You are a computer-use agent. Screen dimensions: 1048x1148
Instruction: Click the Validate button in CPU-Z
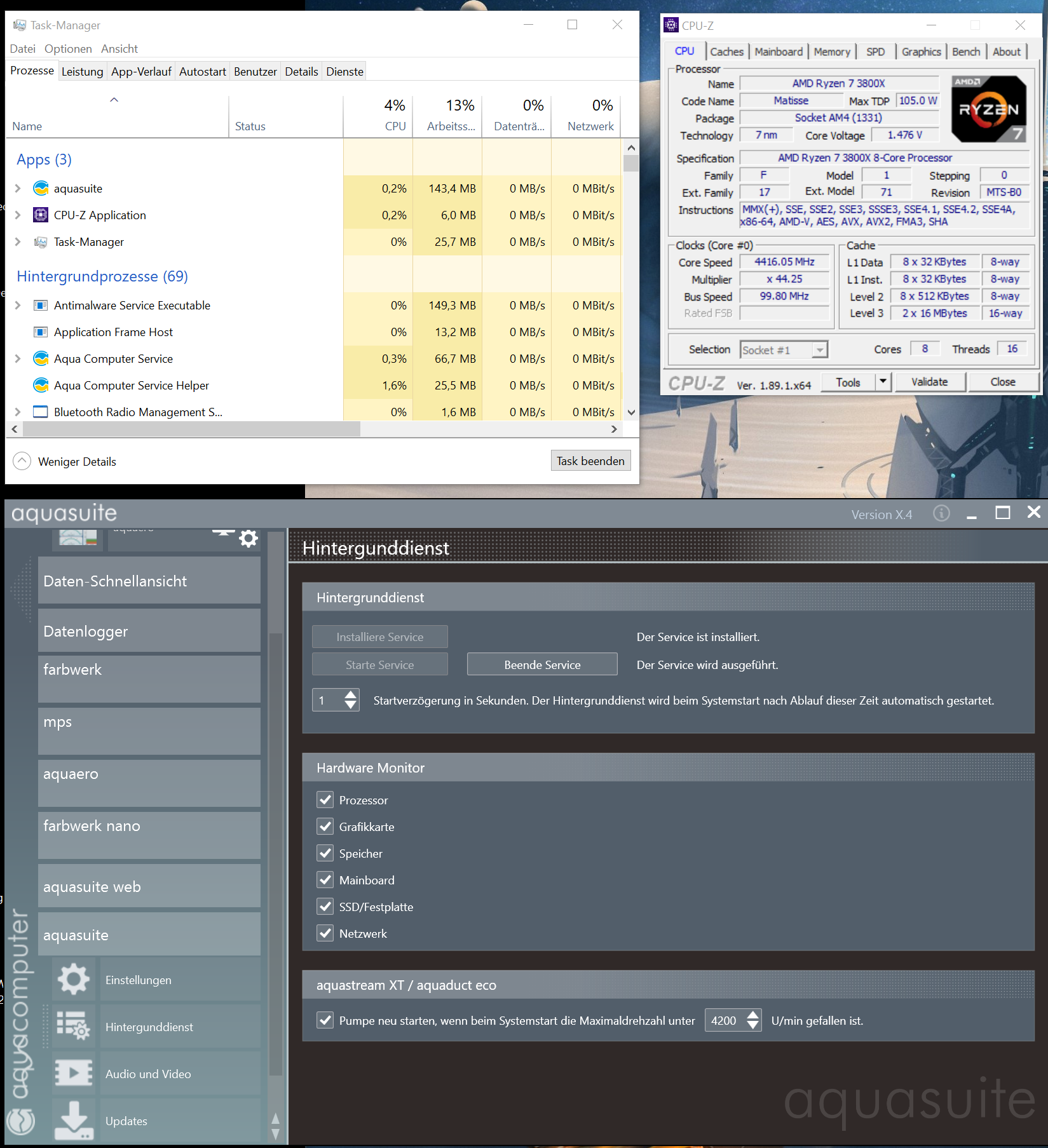click(x=930, y=382)
